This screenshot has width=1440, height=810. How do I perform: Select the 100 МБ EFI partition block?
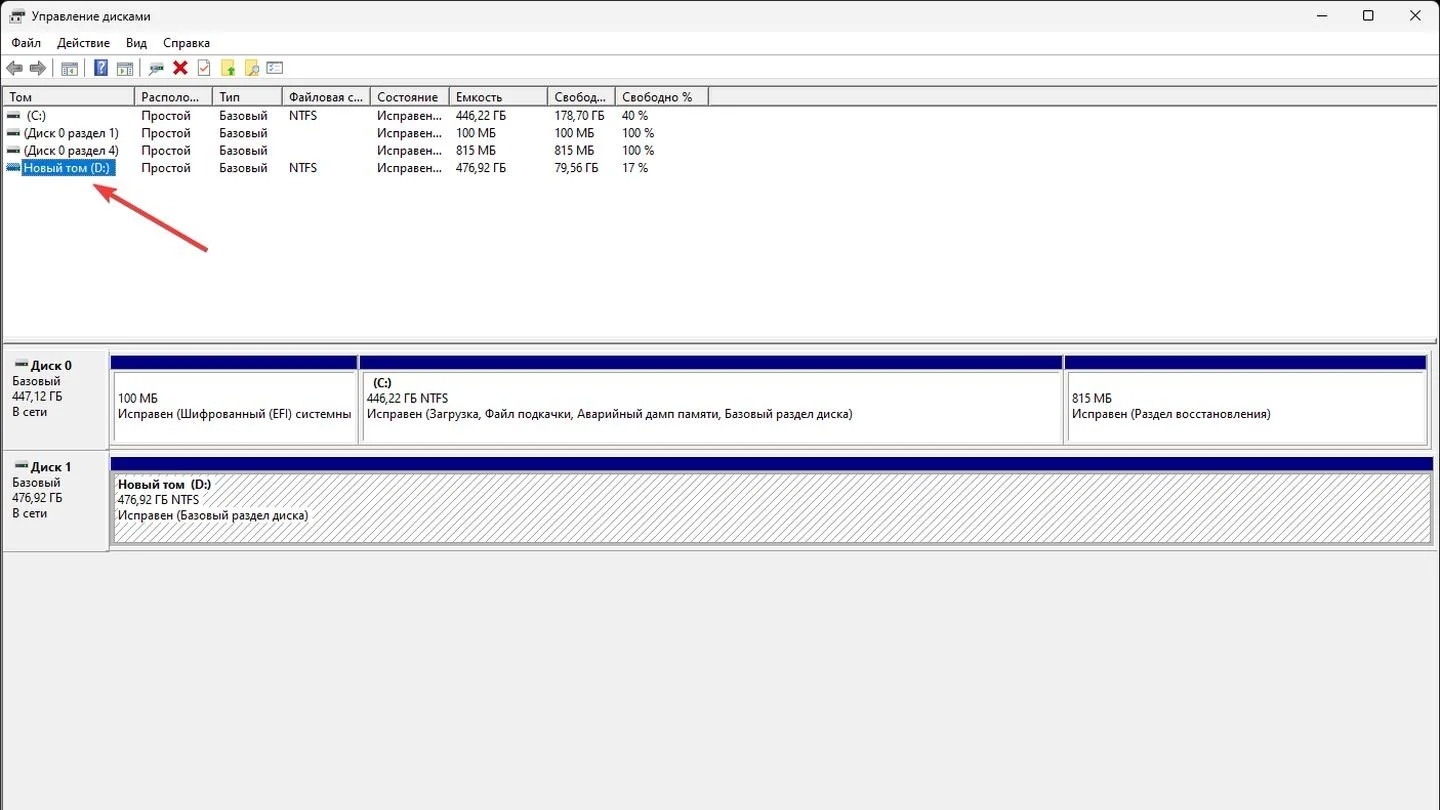pyautogui.click(x=235, y=406)
